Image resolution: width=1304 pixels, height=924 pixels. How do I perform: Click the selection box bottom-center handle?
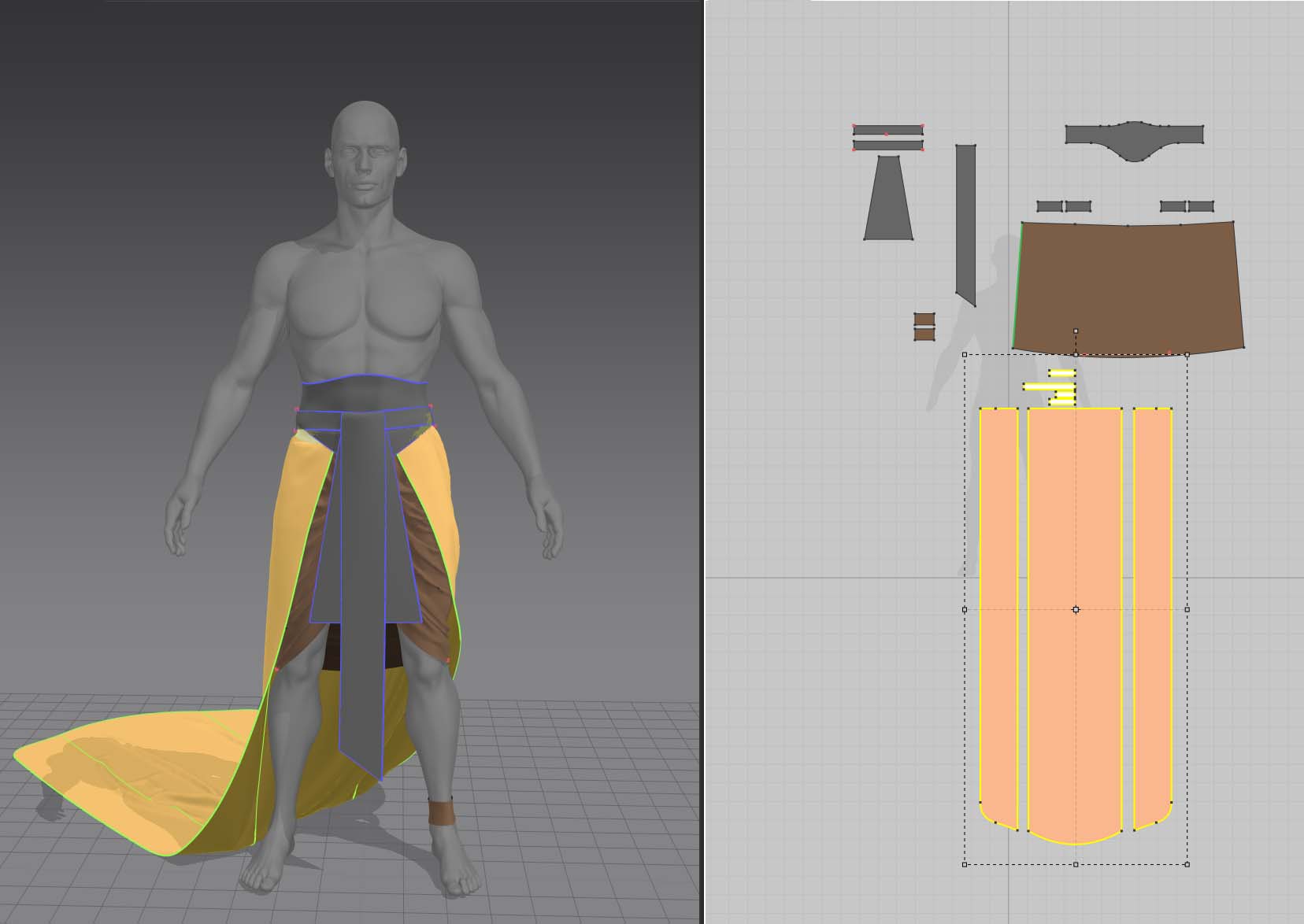point(1076,864)
